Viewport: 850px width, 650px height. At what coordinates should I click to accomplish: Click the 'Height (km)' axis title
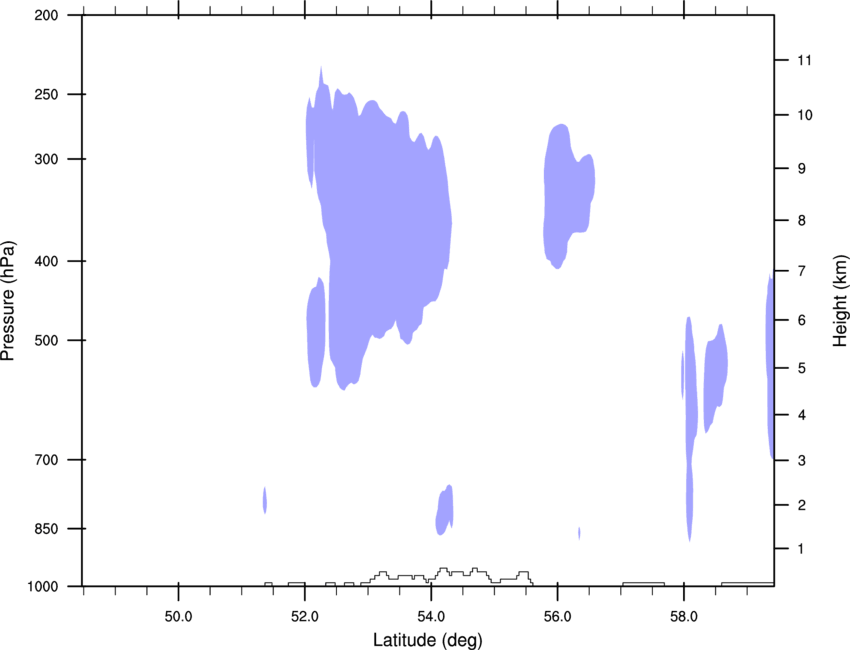[840, 300]
